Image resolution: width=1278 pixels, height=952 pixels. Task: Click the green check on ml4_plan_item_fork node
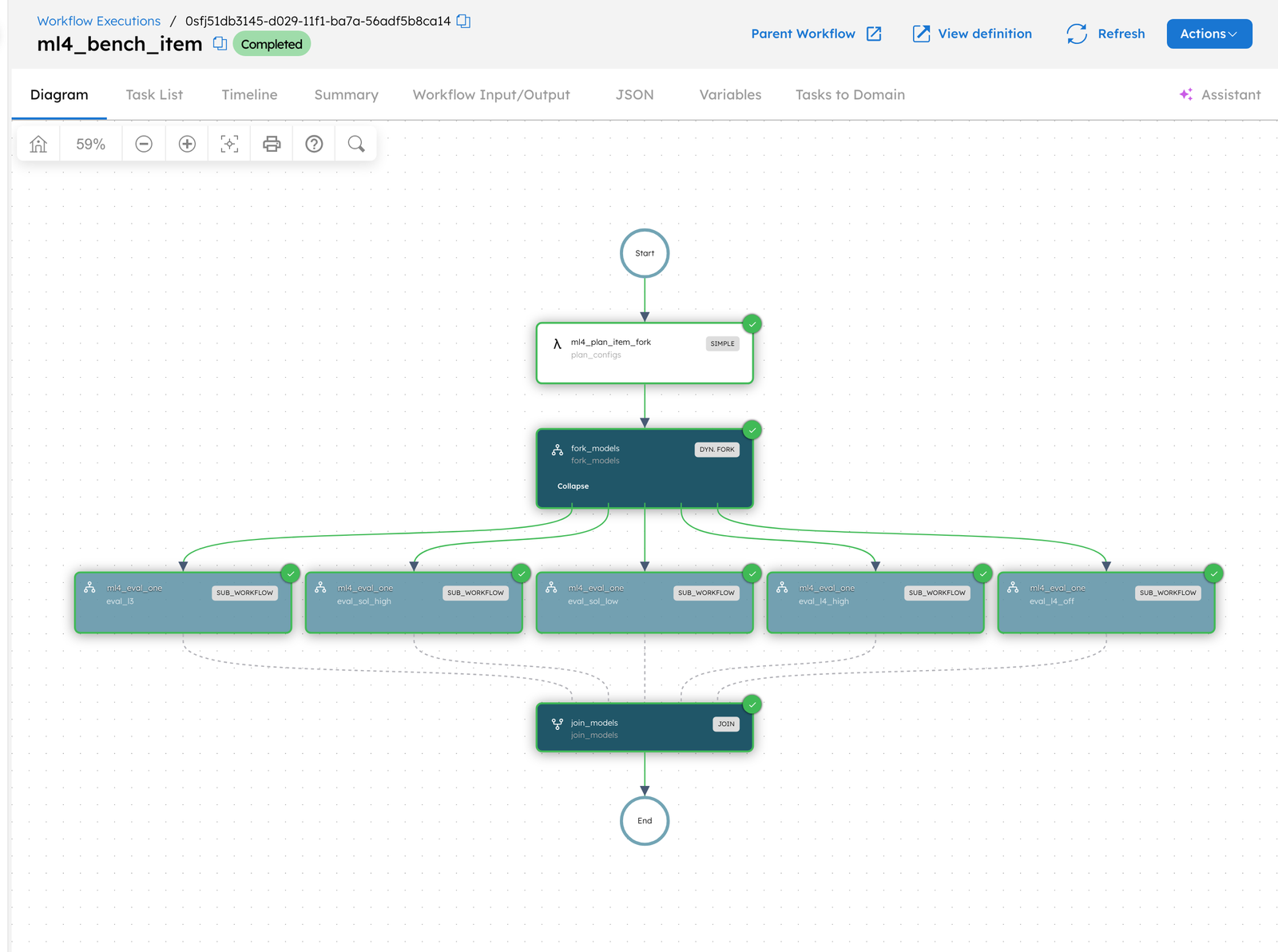coord(752,323)
